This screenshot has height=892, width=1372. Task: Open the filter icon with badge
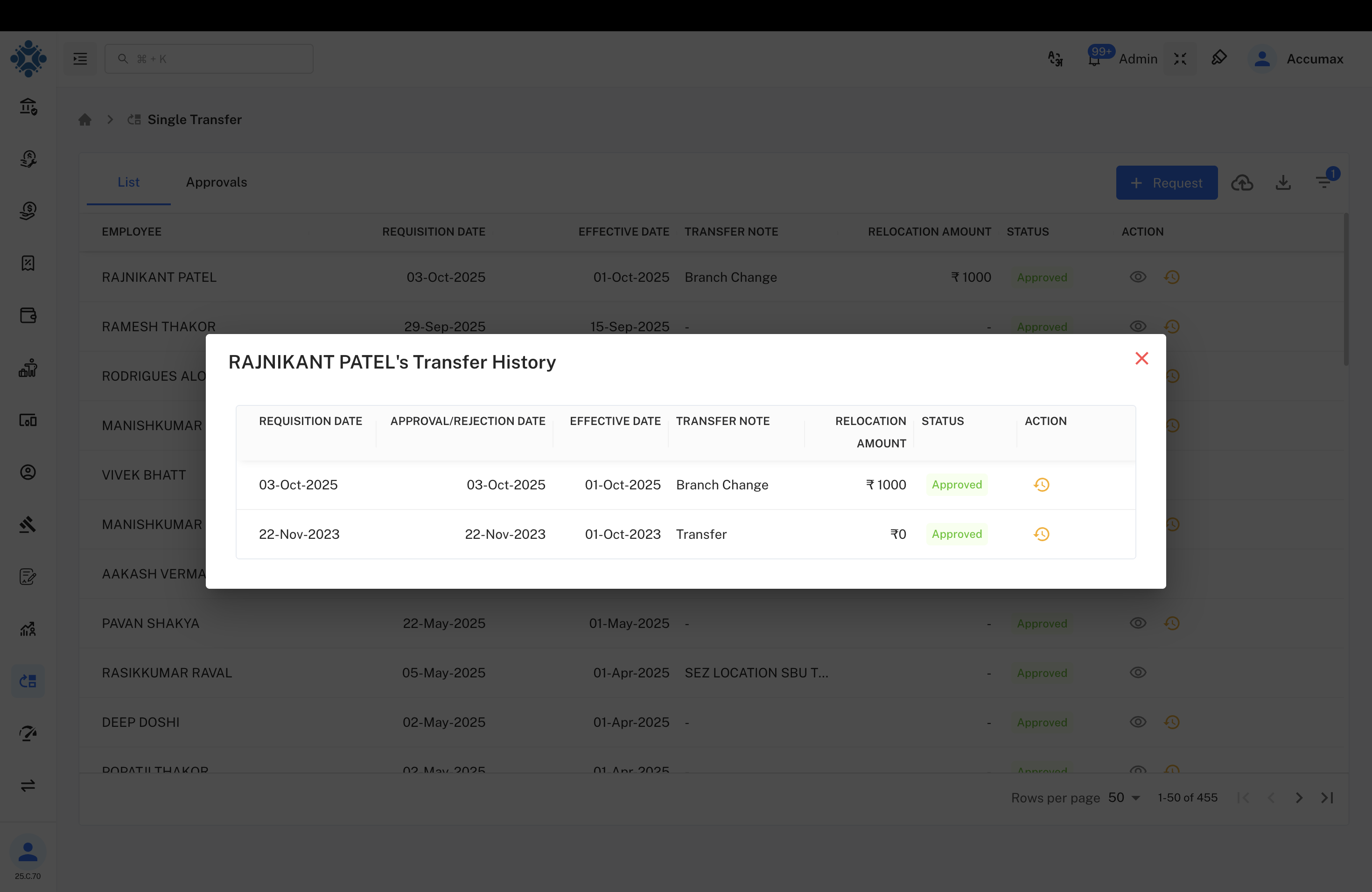point(1324,182)
